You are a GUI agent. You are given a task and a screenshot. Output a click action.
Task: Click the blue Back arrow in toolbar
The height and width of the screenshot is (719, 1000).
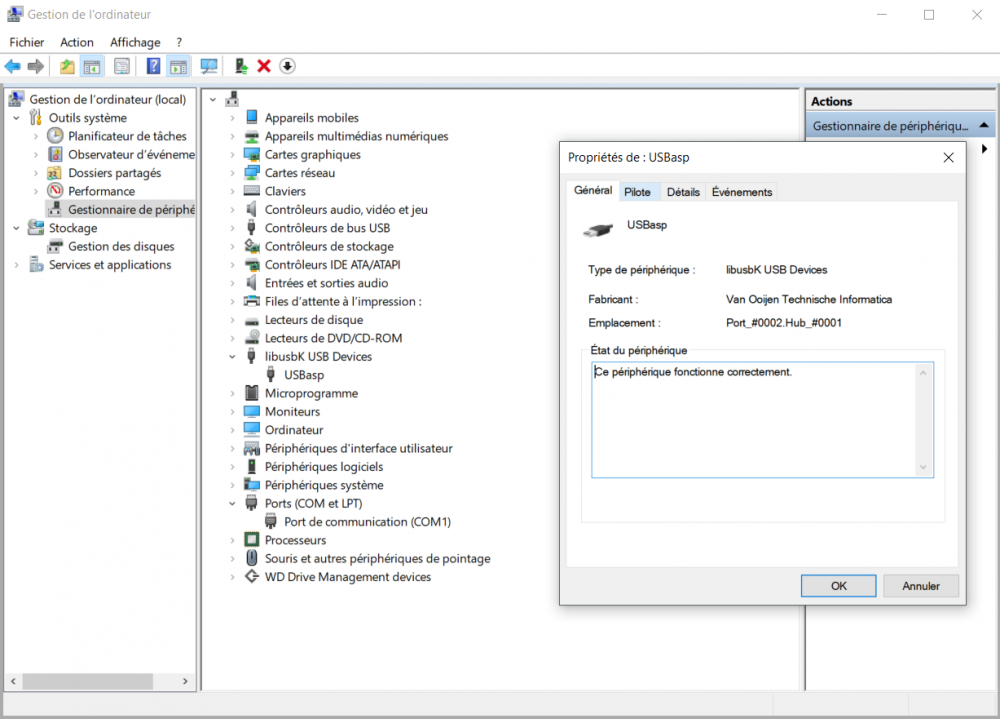(x=12, y=66)
